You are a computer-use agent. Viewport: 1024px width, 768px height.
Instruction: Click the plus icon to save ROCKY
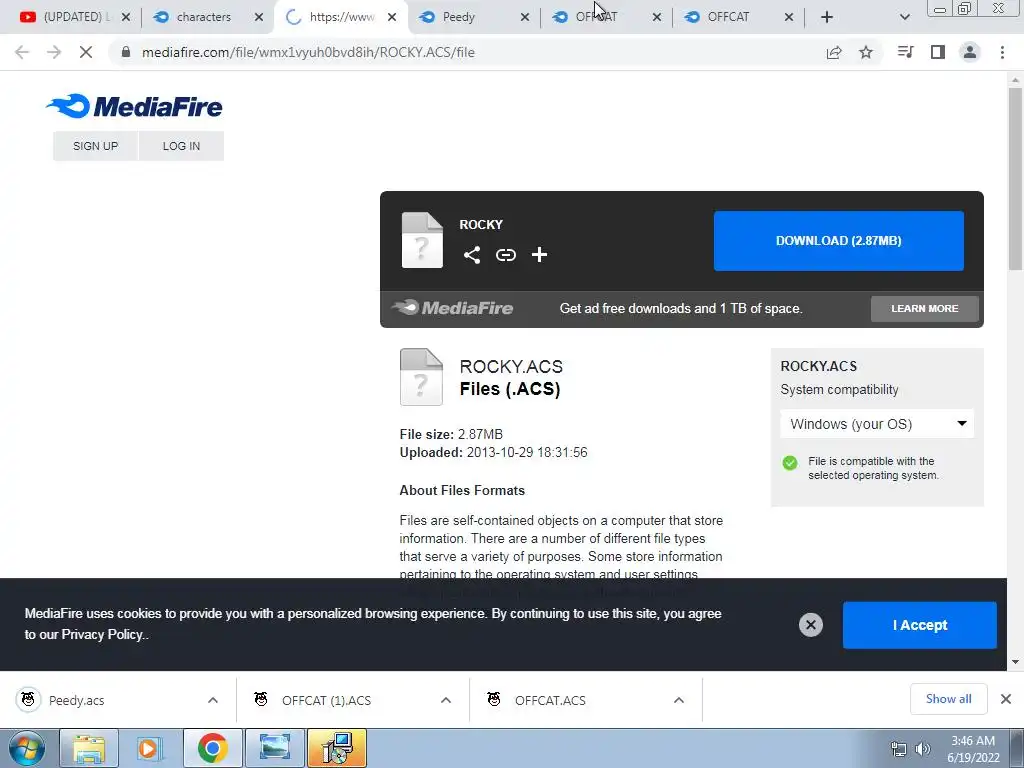(539, 255)
